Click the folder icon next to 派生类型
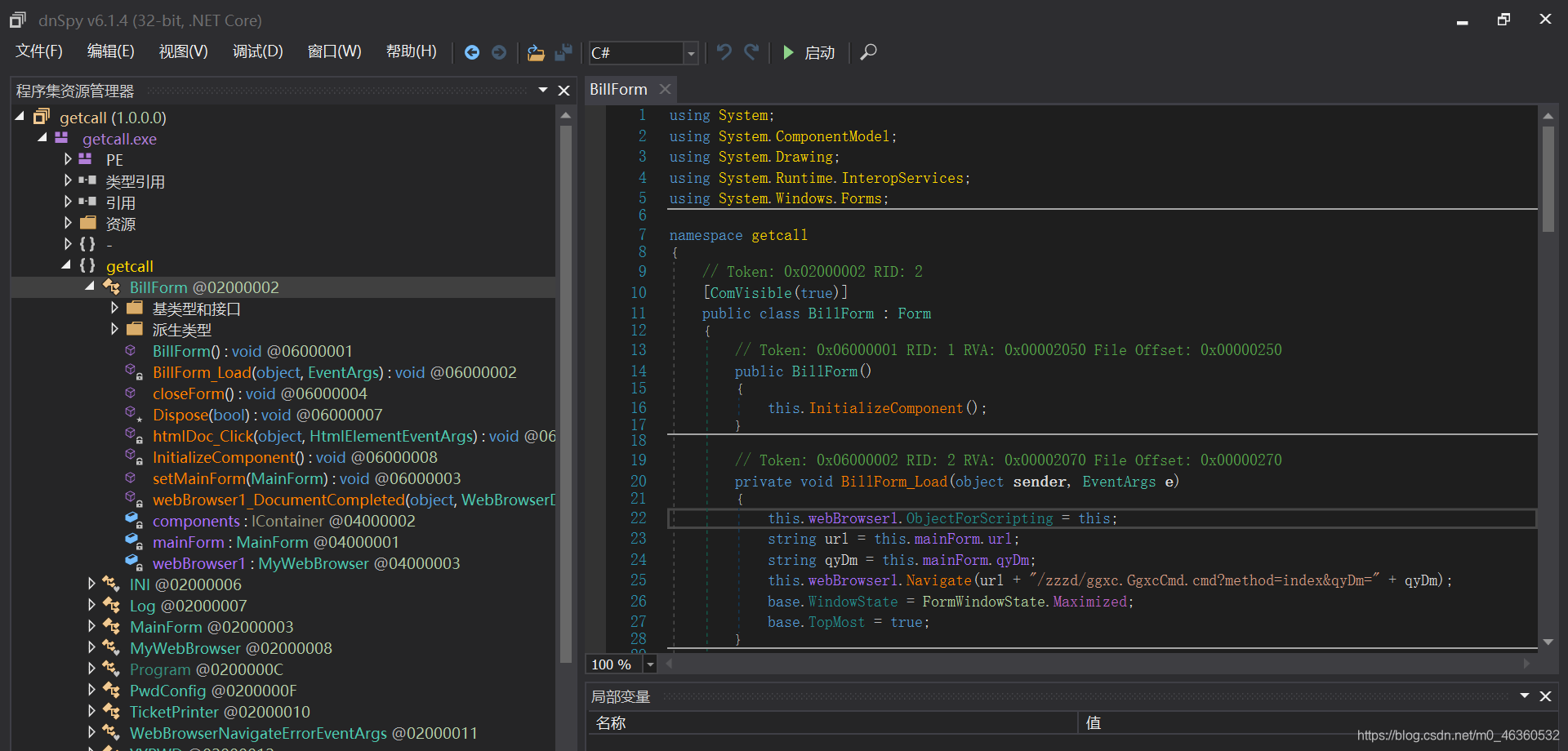 pos(135,329)
